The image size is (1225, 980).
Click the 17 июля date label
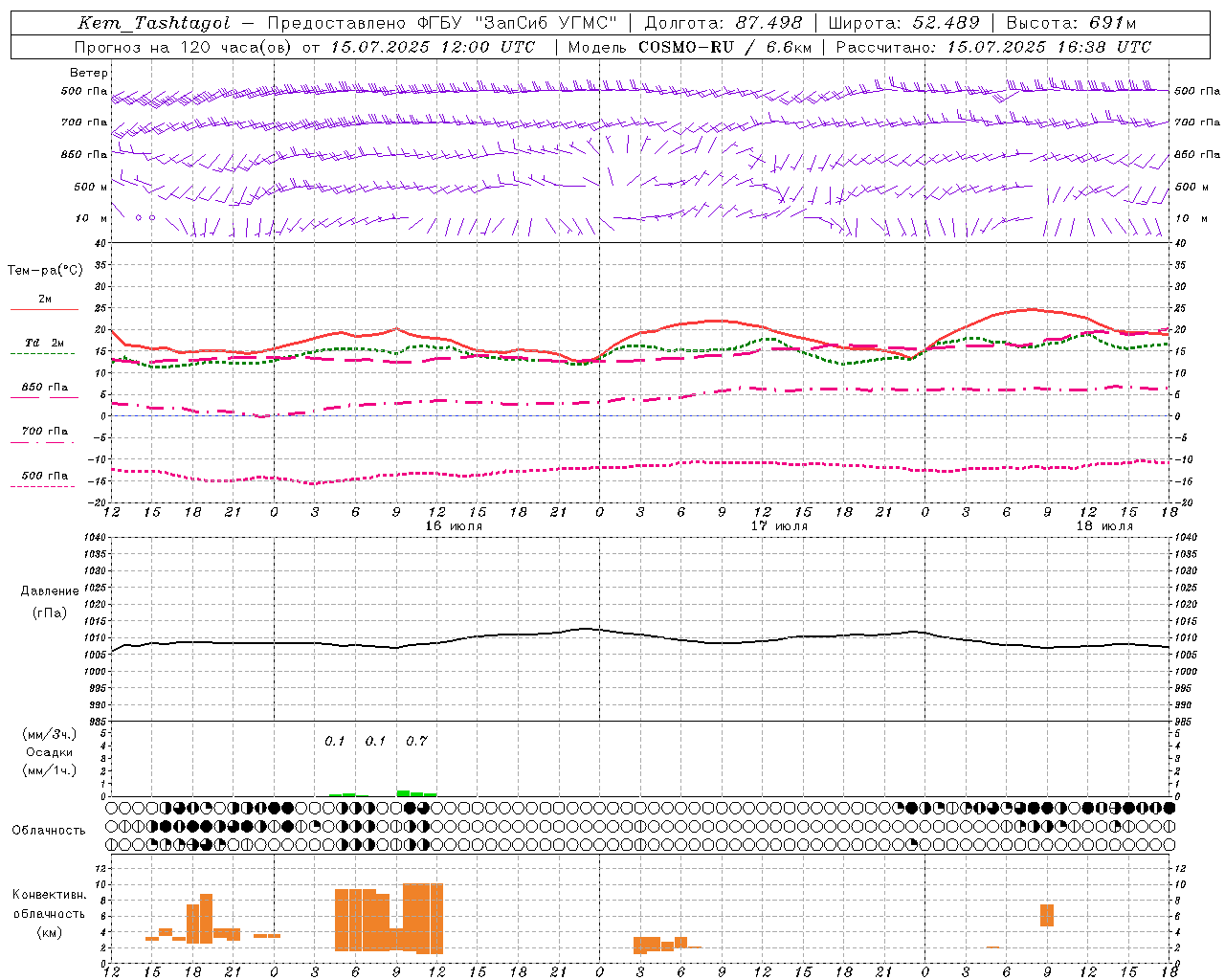point(779,525)
